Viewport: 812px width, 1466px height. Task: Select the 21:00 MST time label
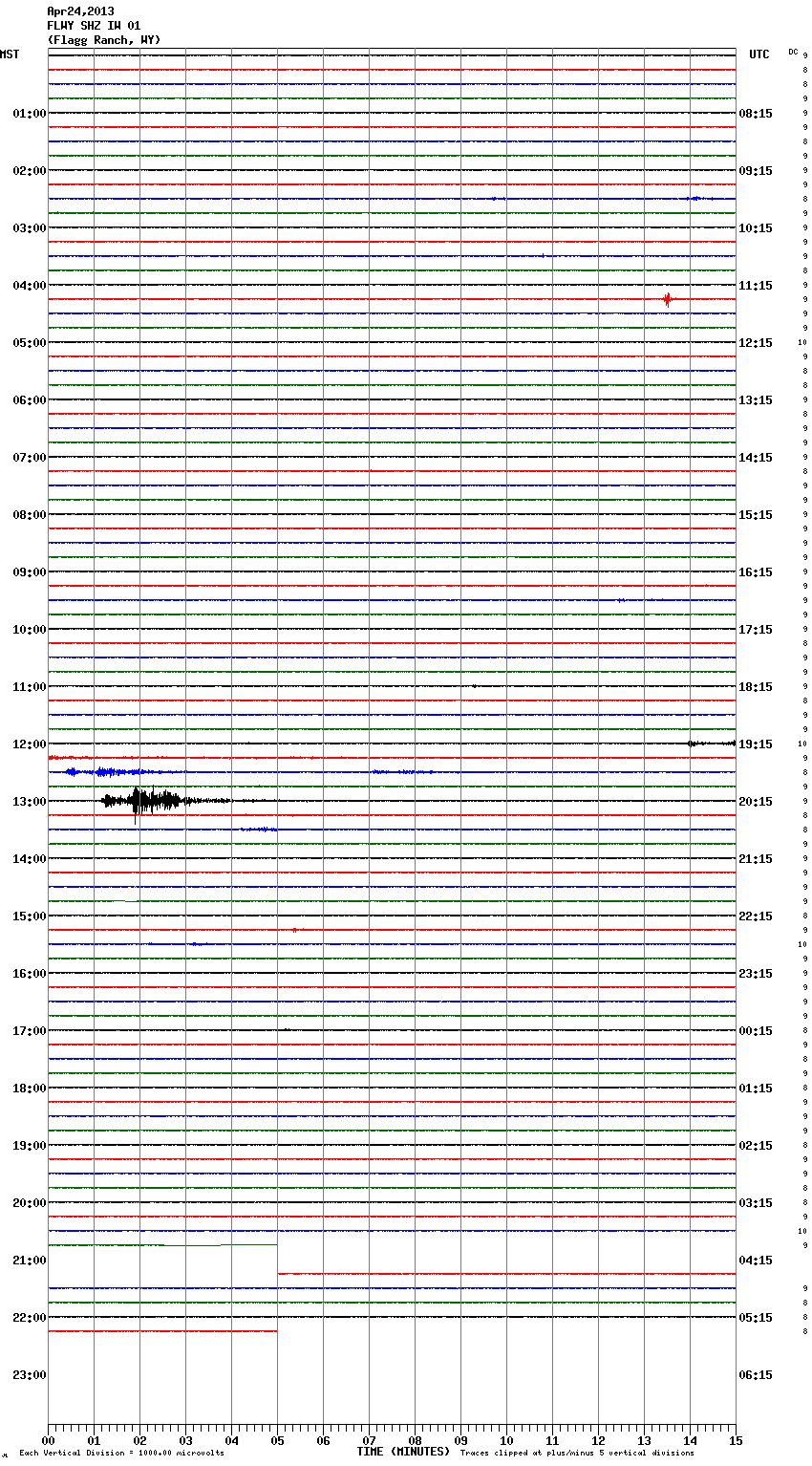[x=30, y=1261]
